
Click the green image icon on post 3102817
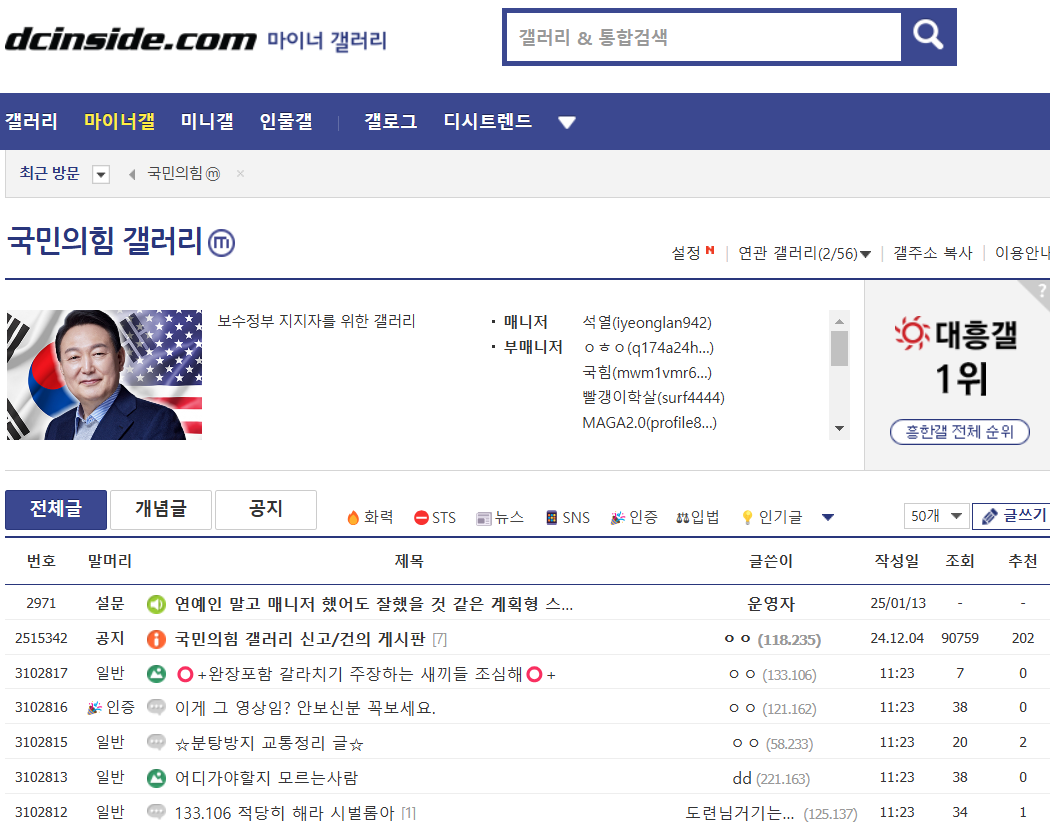[156, 674]
